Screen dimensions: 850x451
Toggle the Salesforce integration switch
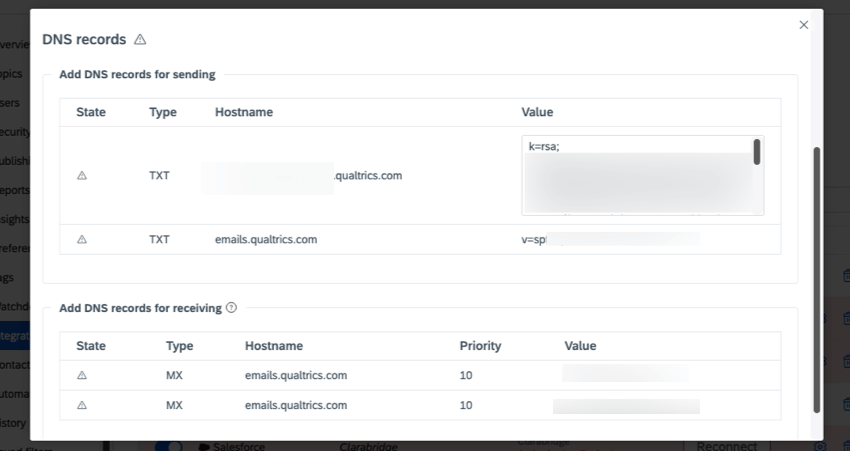169,446
